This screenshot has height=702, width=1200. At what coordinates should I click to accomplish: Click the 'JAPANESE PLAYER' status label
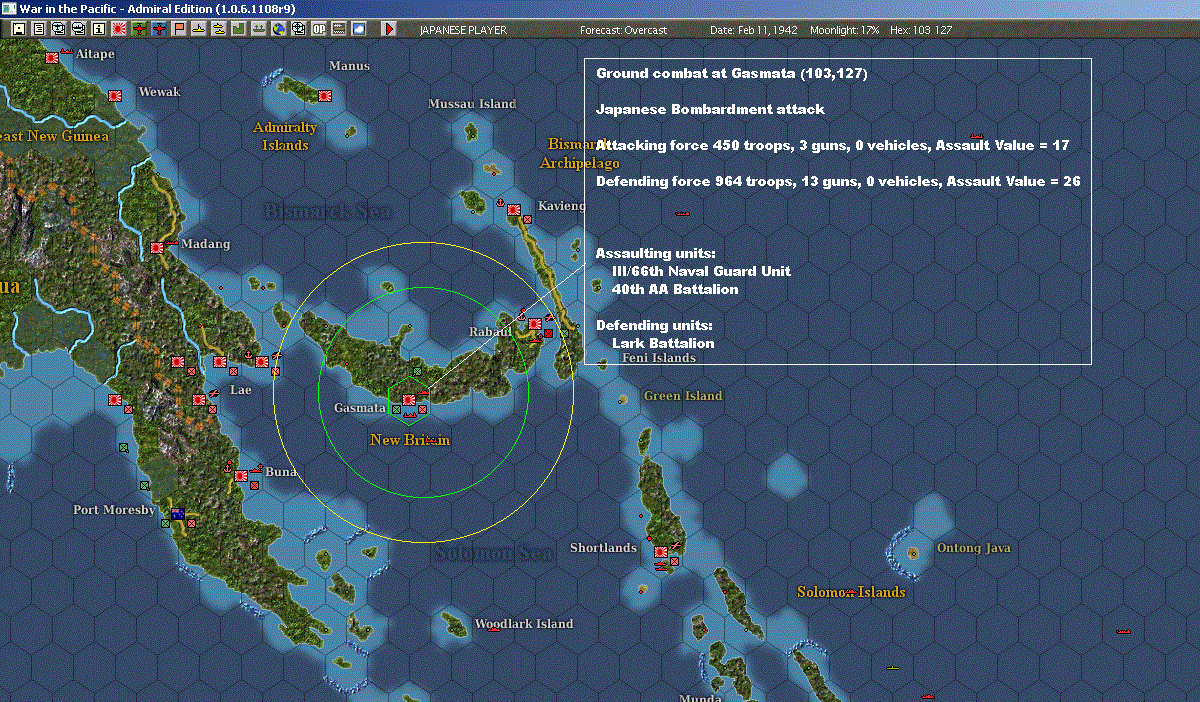463,30
